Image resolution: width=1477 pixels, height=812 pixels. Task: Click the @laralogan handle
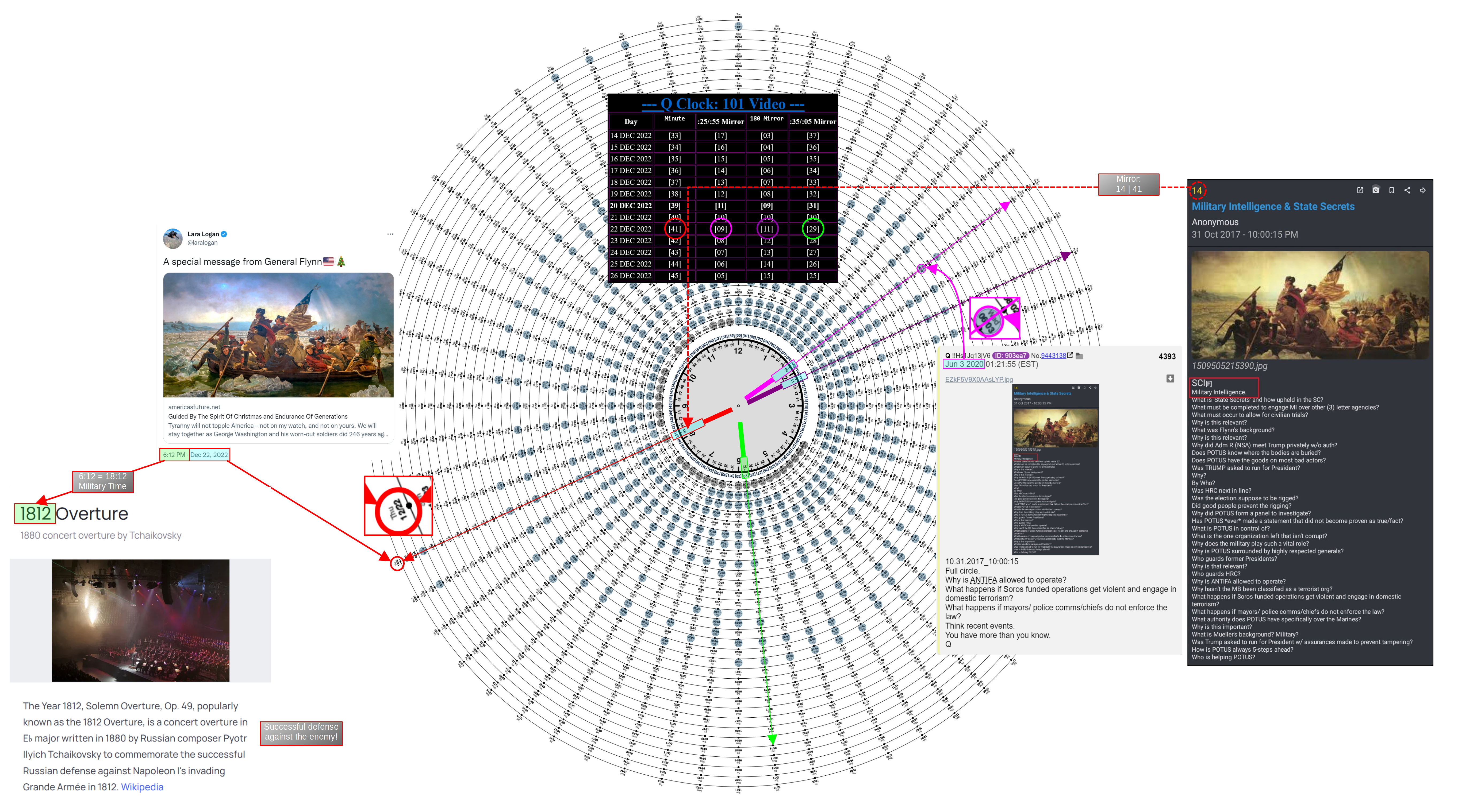pos(202,243)
